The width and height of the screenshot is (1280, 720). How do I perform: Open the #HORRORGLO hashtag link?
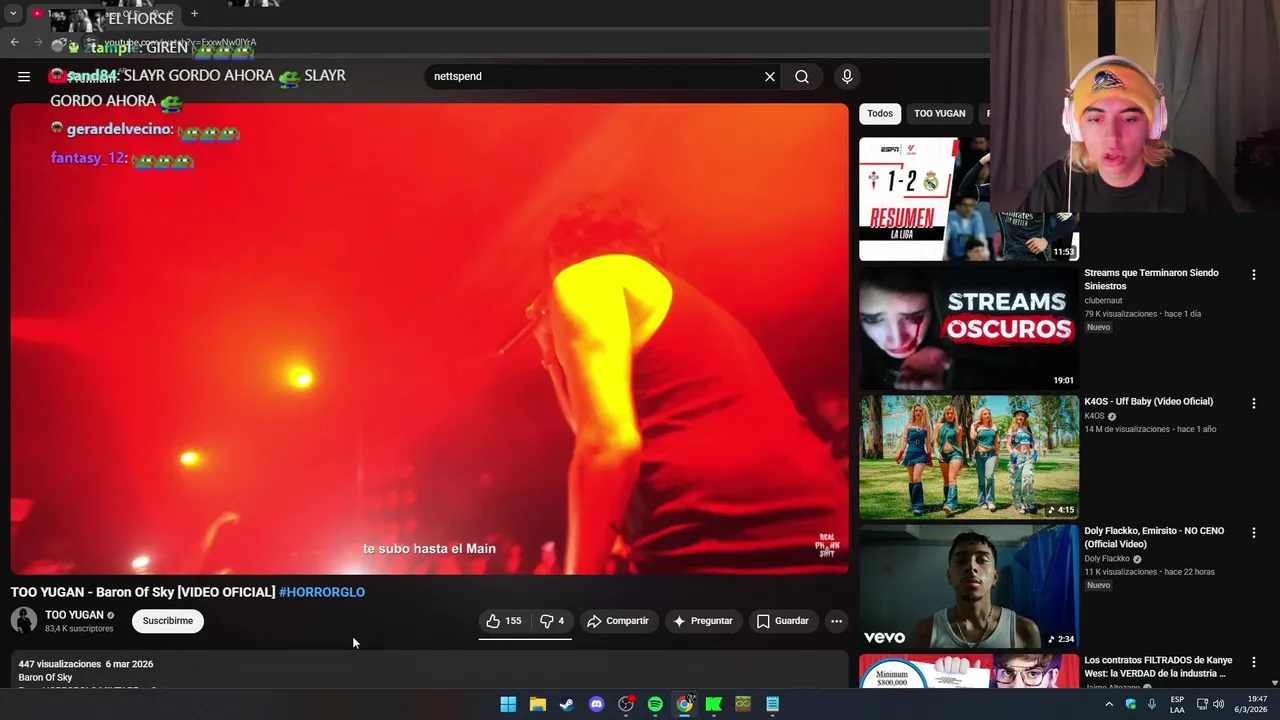[x=322, y=592]
